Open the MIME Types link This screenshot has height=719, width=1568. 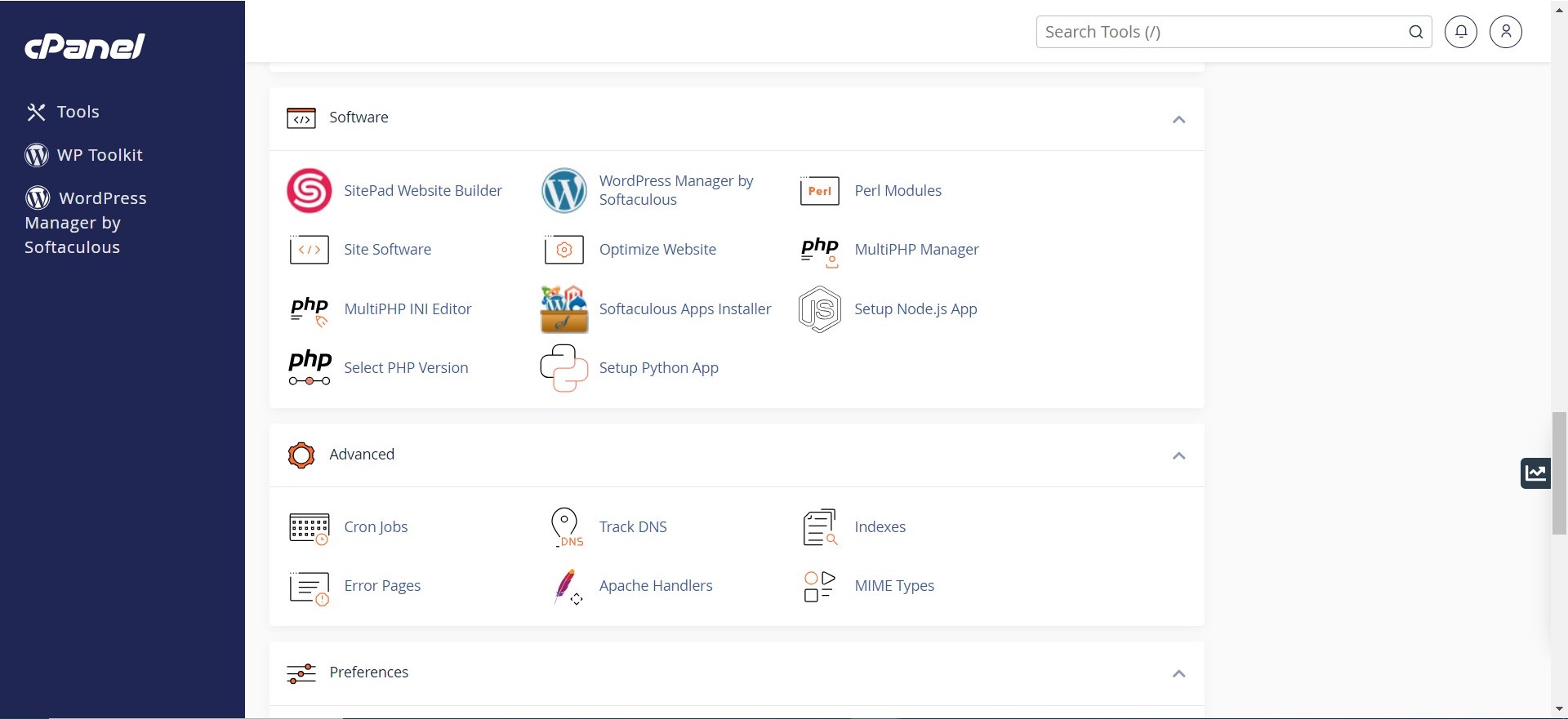click(x=894, y=585)
